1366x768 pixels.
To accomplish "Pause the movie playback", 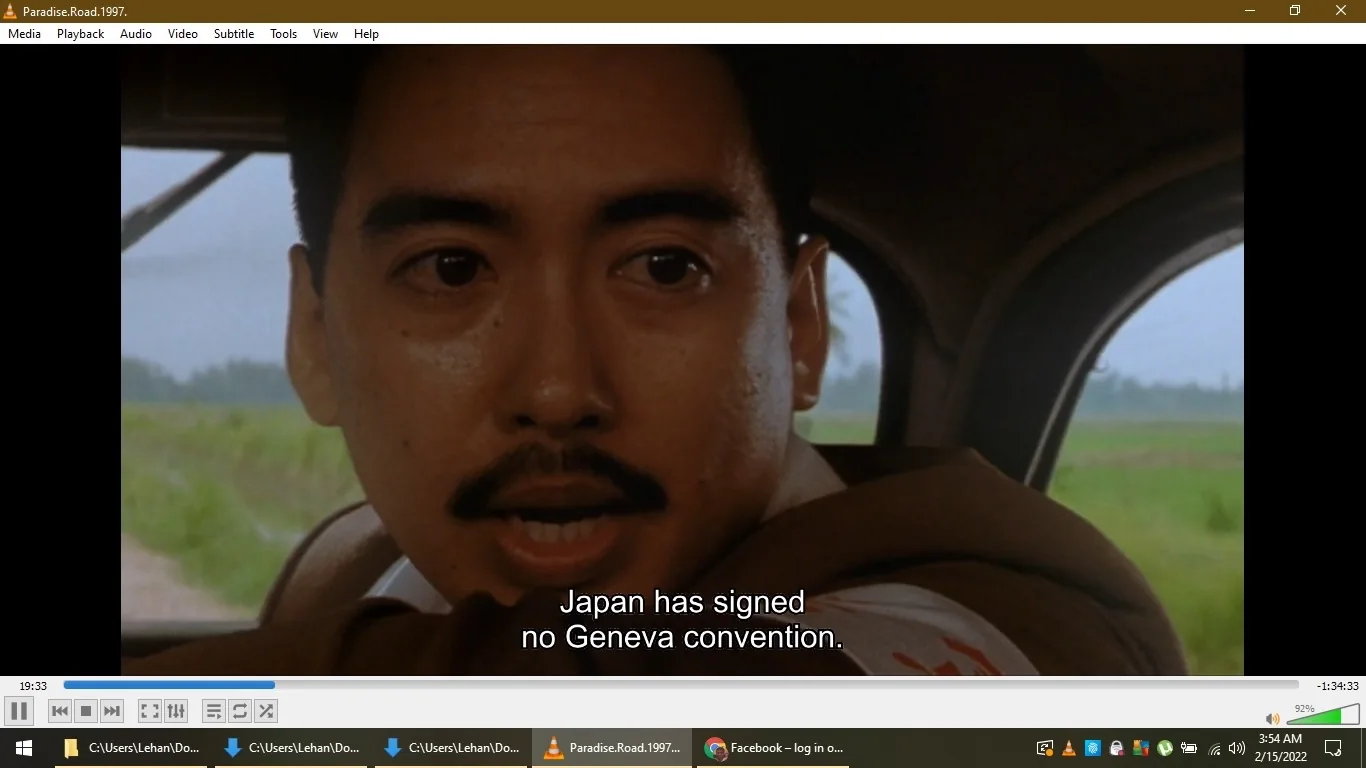I will (x=18, y=711).
